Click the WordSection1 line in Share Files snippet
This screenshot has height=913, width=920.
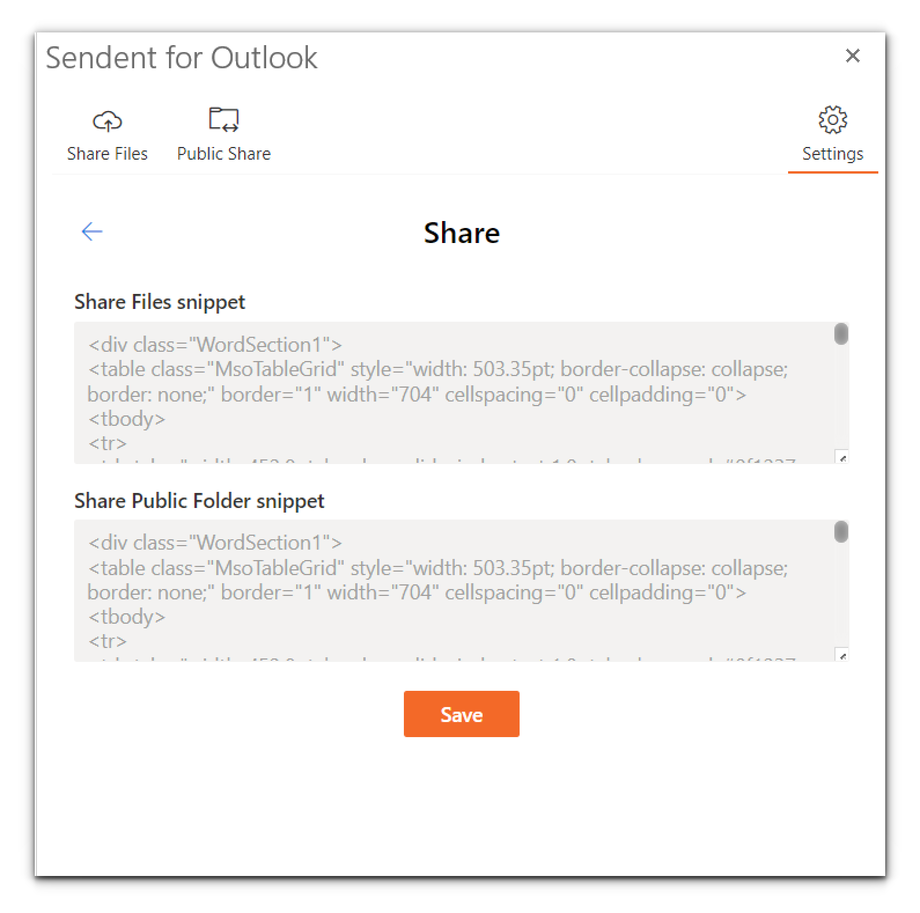point(215,345)
